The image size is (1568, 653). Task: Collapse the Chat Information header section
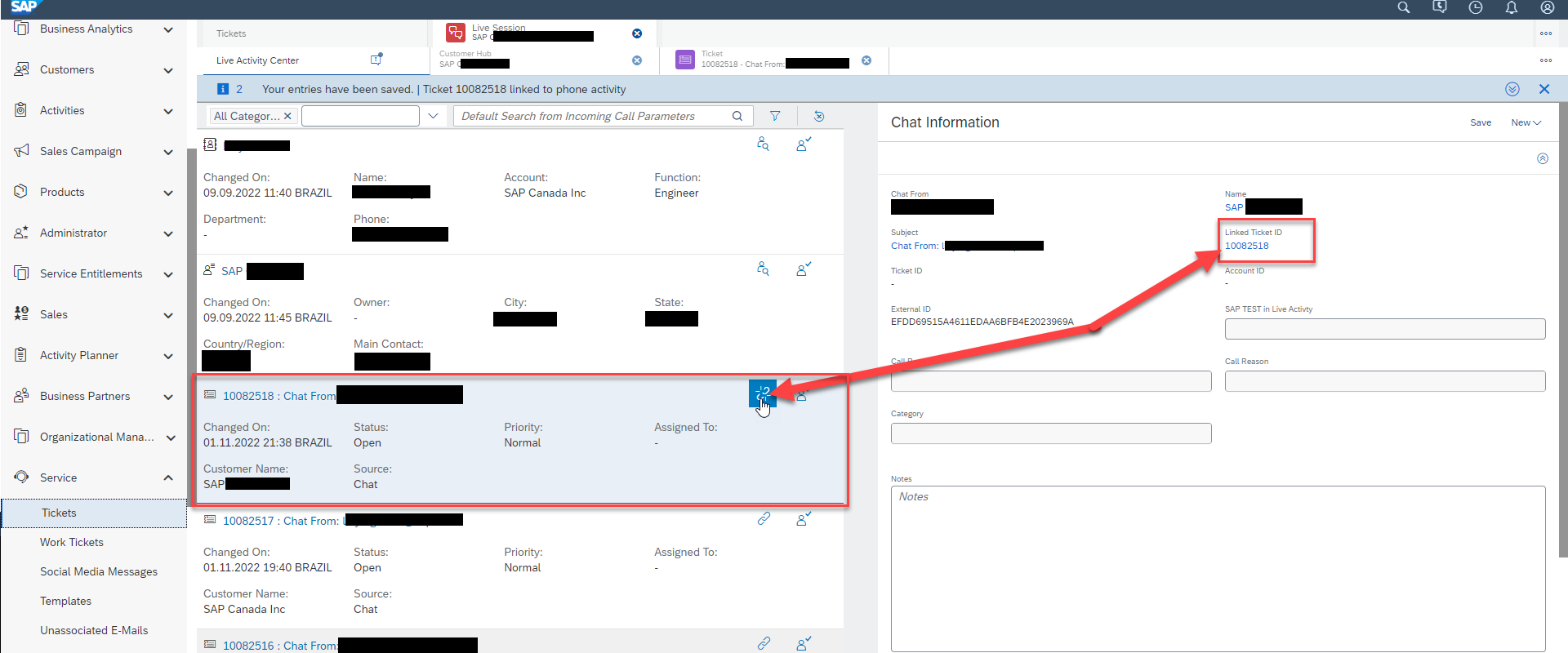pyautogui.click(x=1543, y=158)
